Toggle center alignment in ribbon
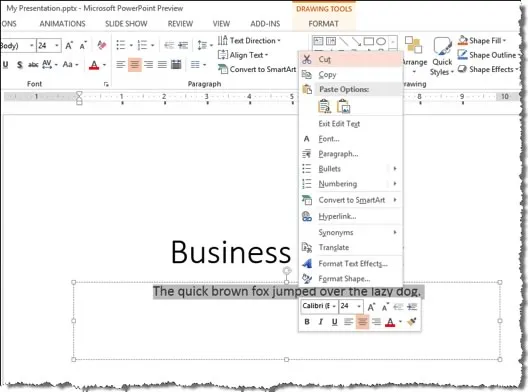 [x=135, y=64]
